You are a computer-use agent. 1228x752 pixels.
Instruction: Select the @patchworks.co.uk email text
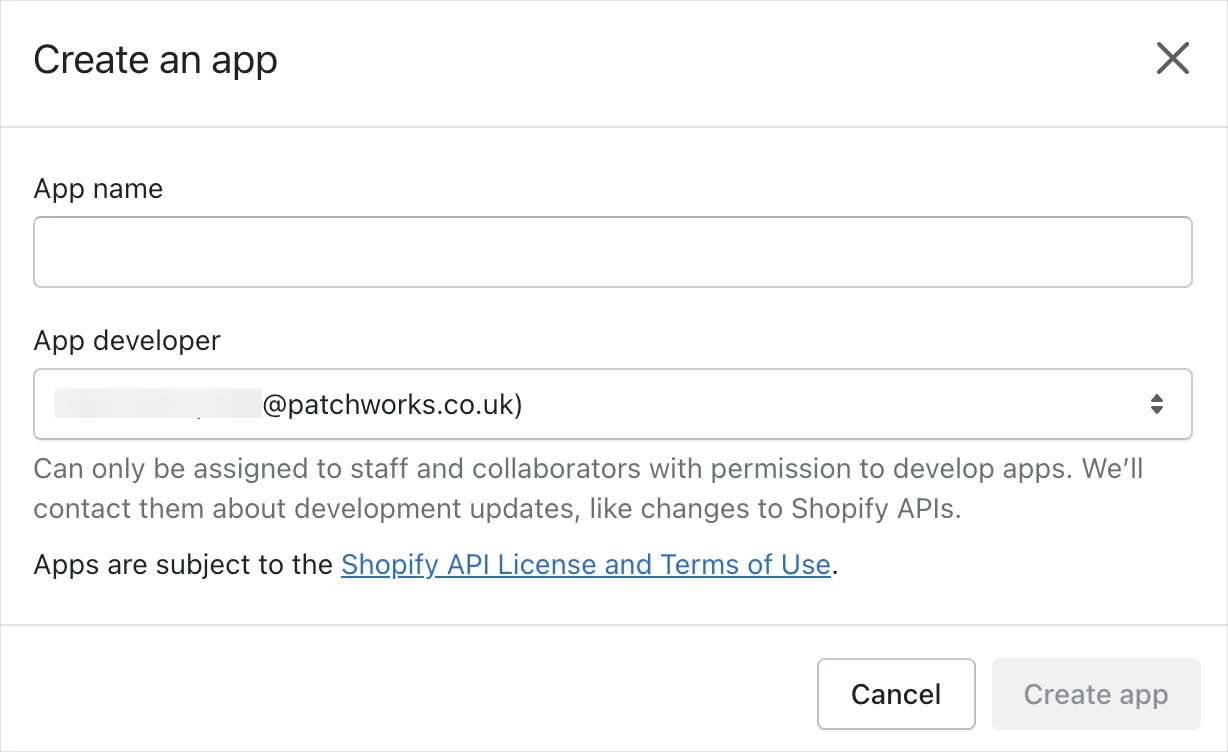click(x=392, y=405)
